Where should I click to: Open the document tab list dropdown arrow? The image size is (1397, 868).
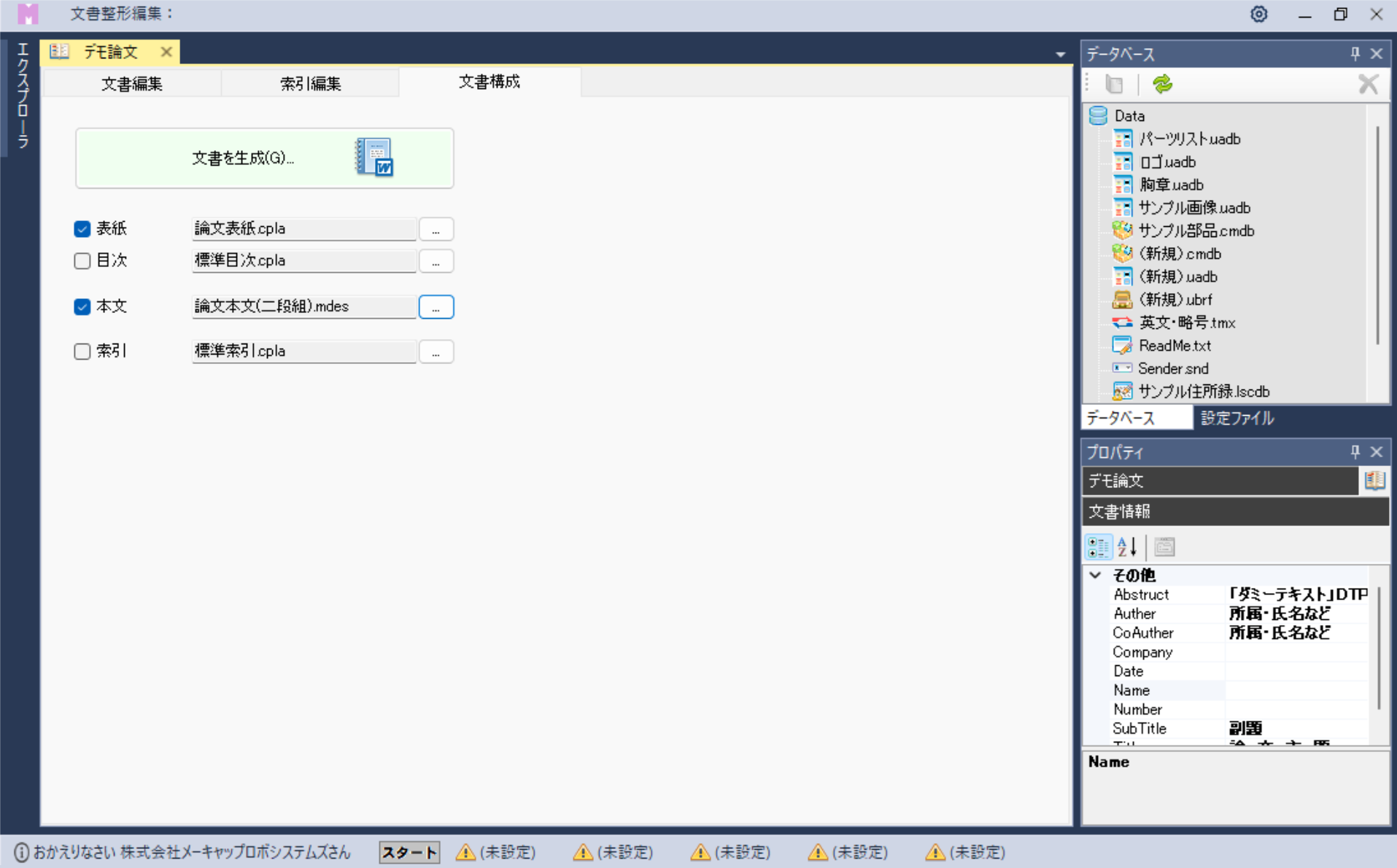pos(1060,55)
